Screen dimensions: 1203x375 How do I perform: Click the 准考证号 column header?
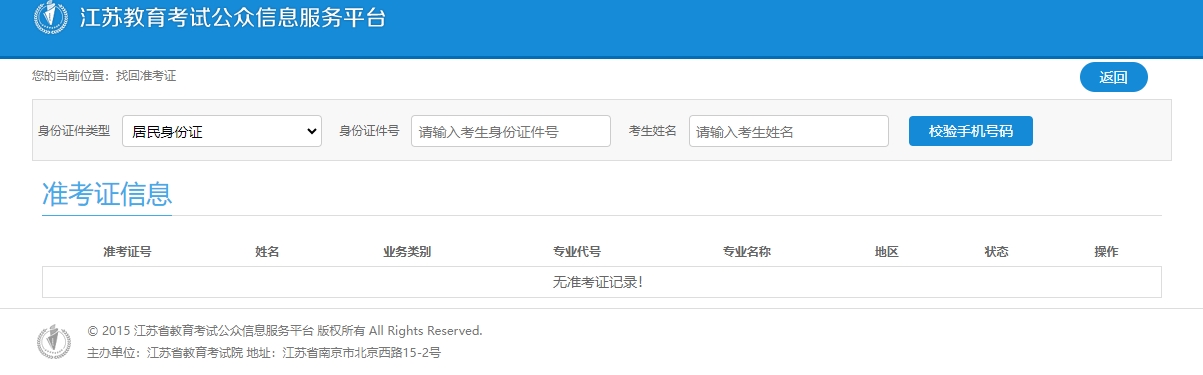coord(127,252)
